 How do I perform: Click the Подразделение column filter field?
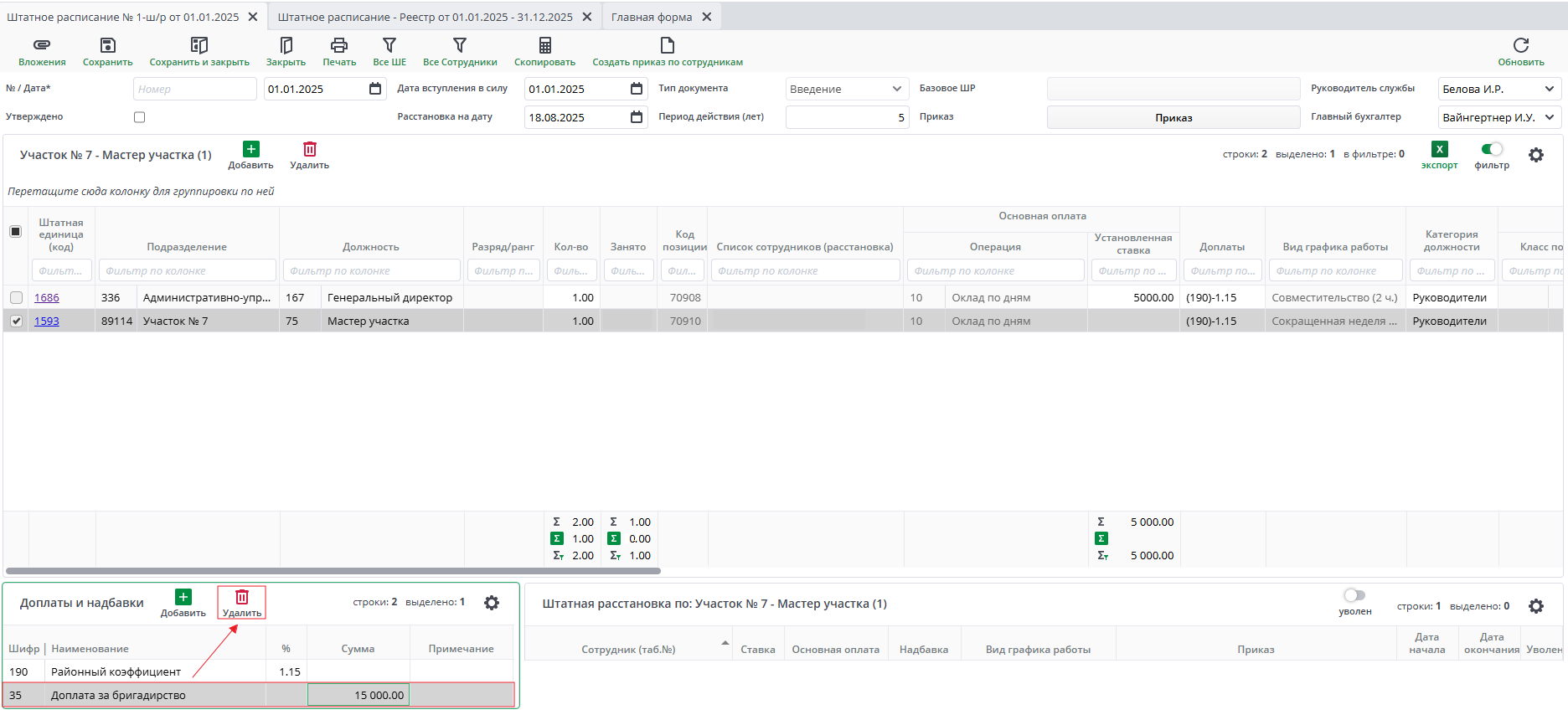pyautogui.click(x=187, y=270)
